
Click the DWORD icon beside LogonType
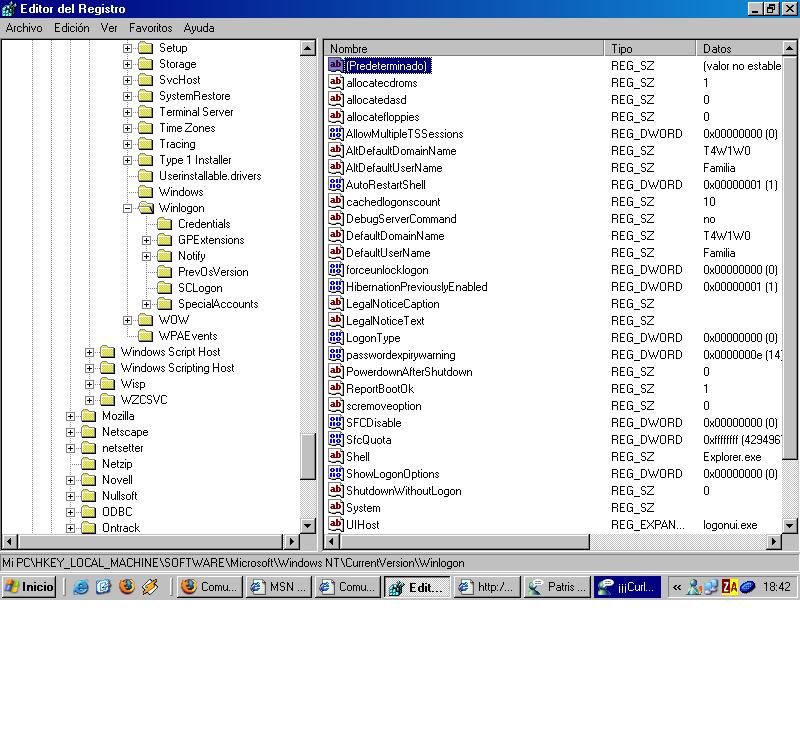tap(336, 338)
